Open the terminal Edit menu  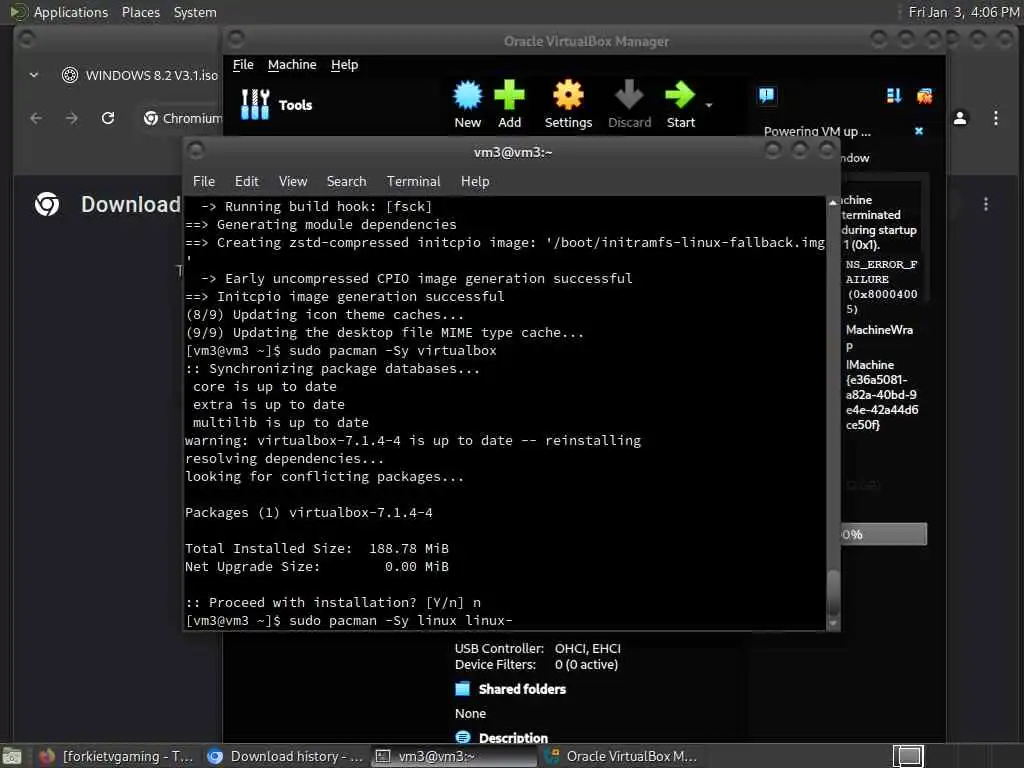[246, 182]
